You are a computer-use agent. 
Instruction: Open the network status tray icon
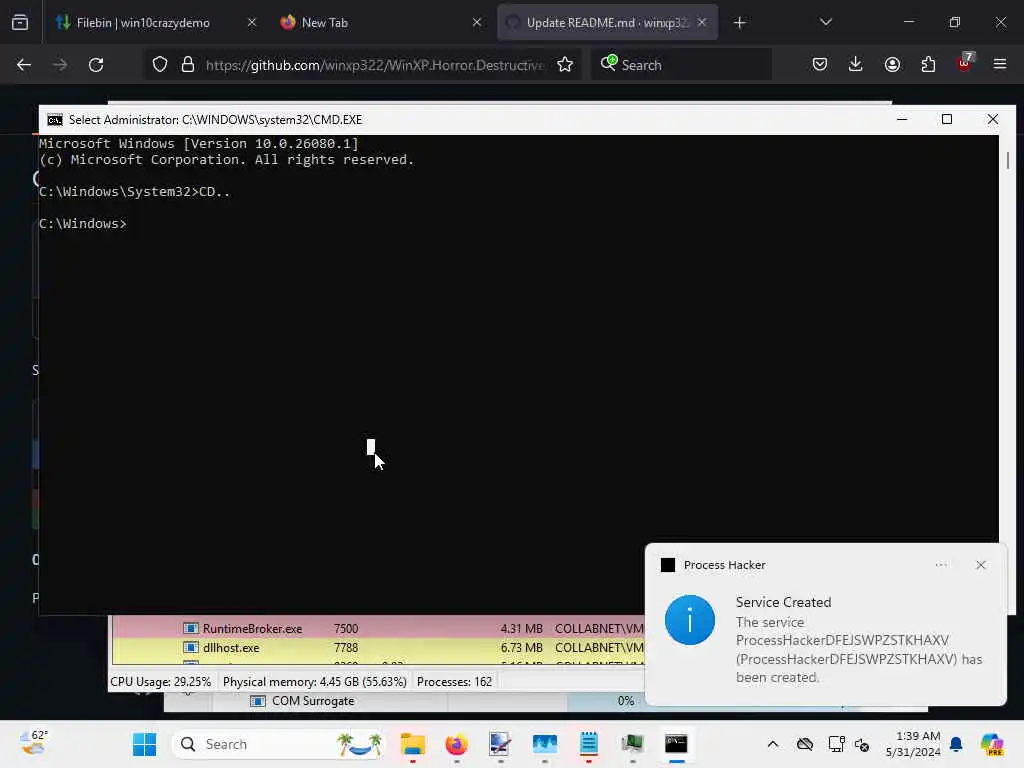(836, 744)
